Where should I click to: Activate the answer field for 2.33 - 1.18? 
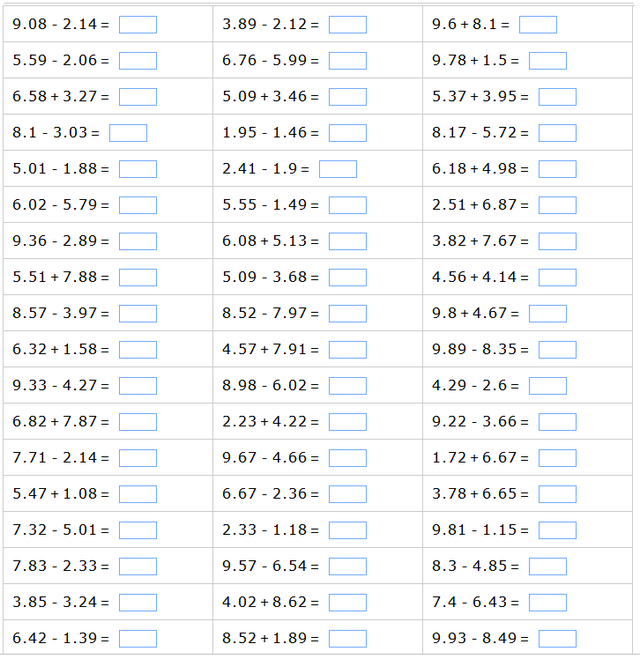click(x=348, y=530)
